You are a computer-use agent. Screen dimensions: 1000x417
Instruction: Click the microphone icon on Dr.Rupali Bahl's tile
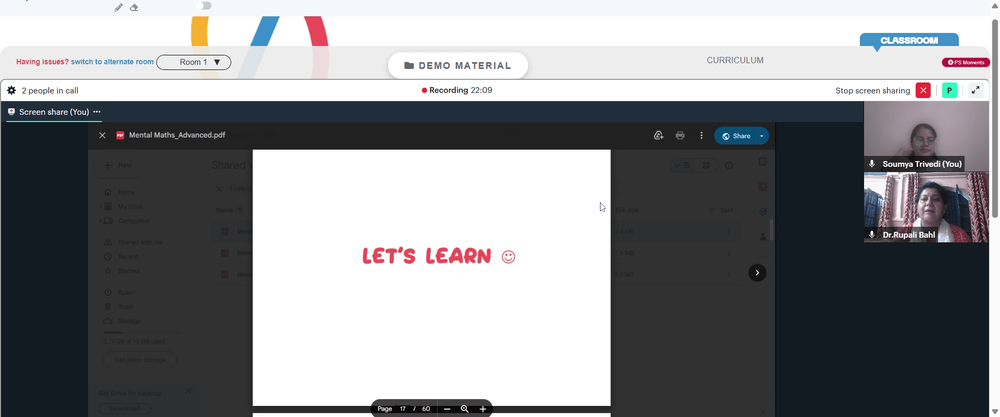click(x=872, y=235)
